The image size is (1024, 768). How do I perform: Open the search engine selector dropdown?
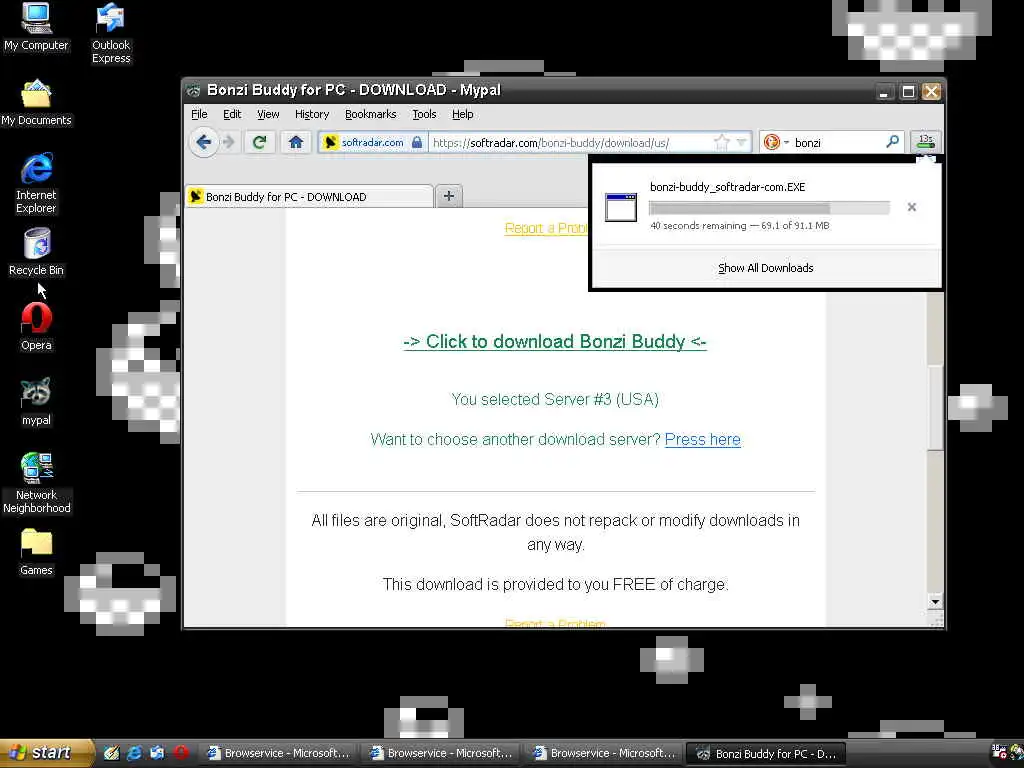pos(776,142)
